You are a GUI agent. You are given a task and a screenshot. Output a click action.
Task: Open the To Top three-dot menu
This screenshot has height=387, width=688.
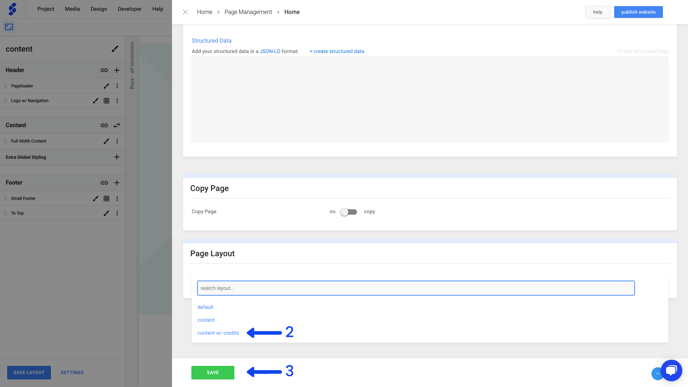pos(117,213)
